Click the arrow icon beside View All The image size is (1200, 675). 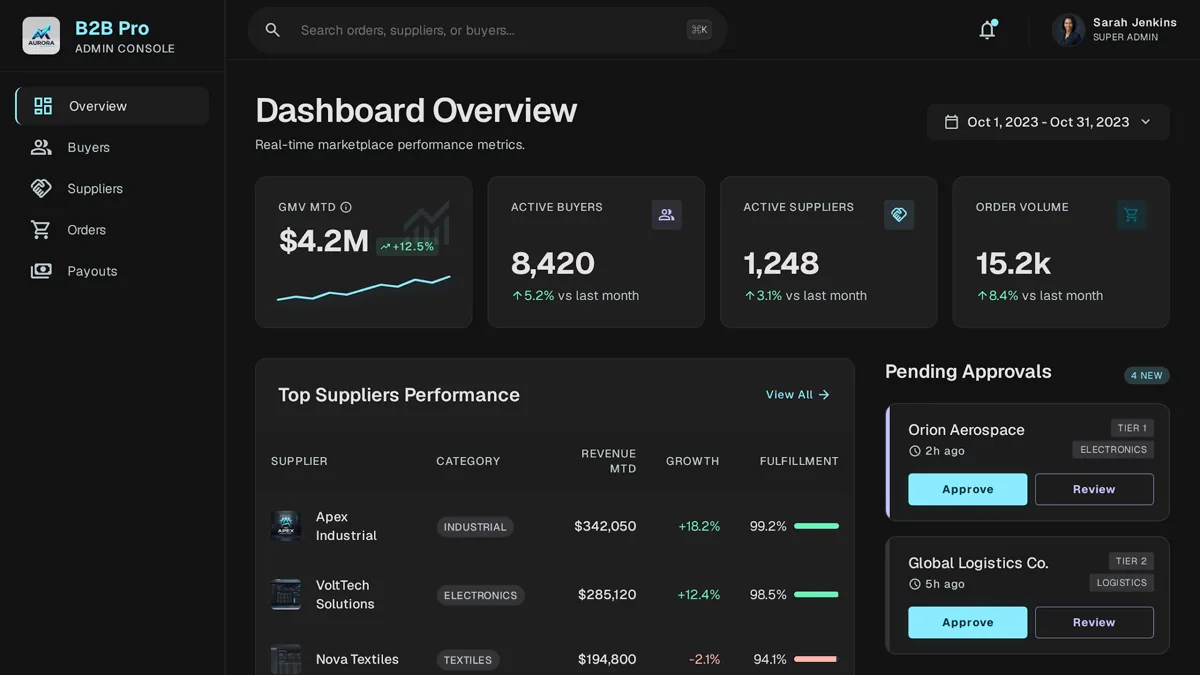pyautogui.click(x=824, y=395)
